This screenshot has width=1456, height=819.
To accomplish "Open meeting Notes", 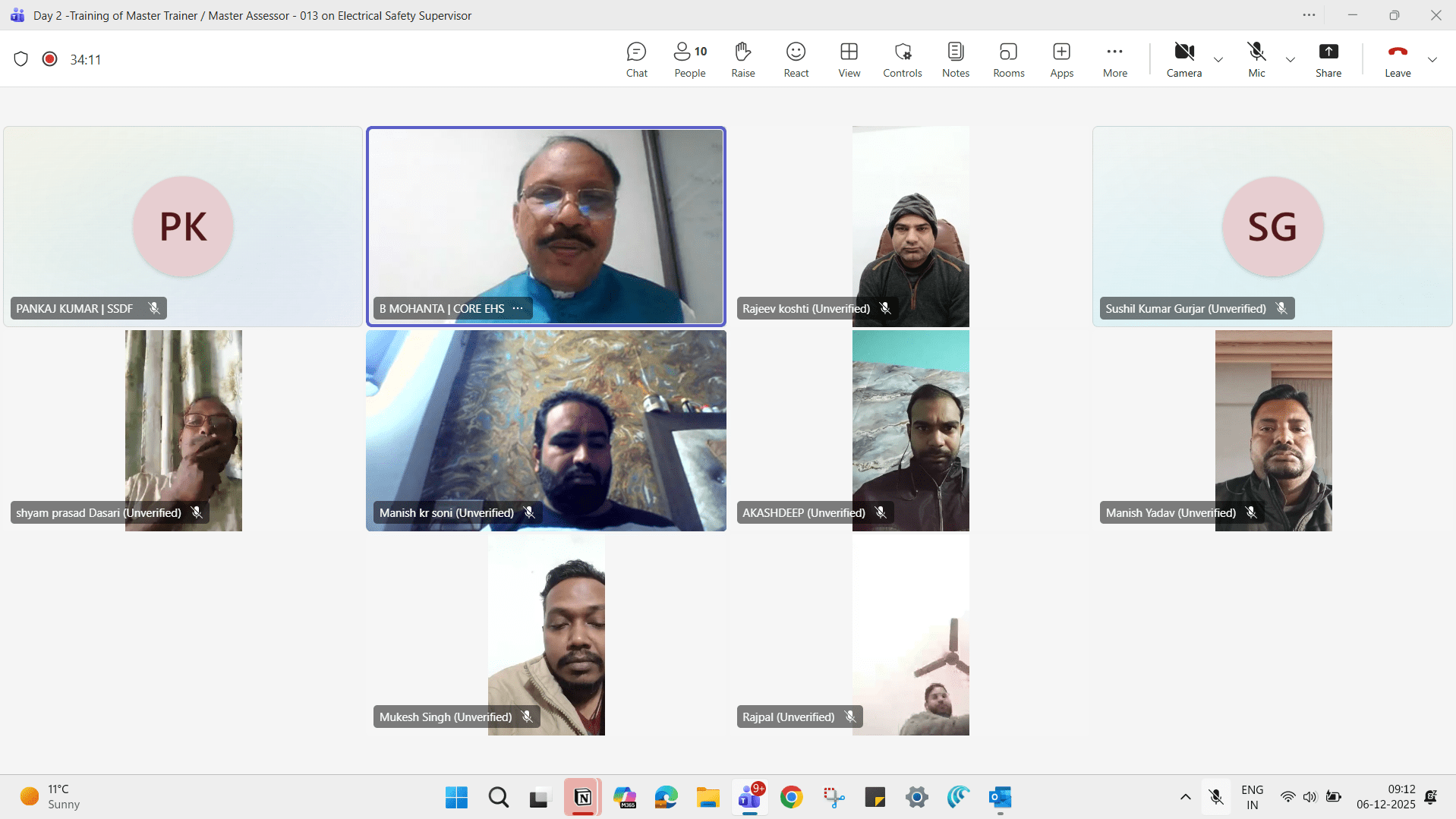I will (955, 59).
